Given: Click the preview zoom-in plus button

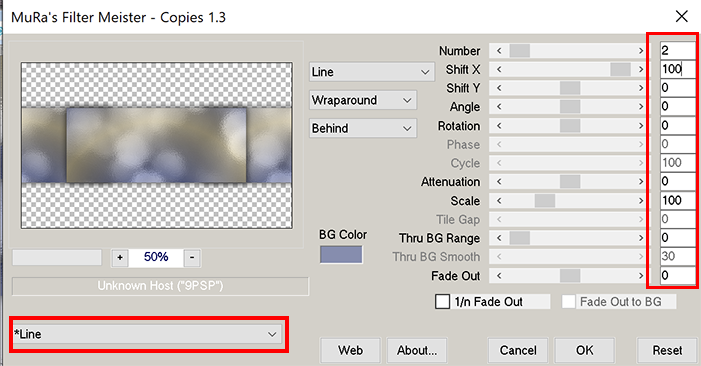Looking at the screenshot, I should [x=120, y=257].
